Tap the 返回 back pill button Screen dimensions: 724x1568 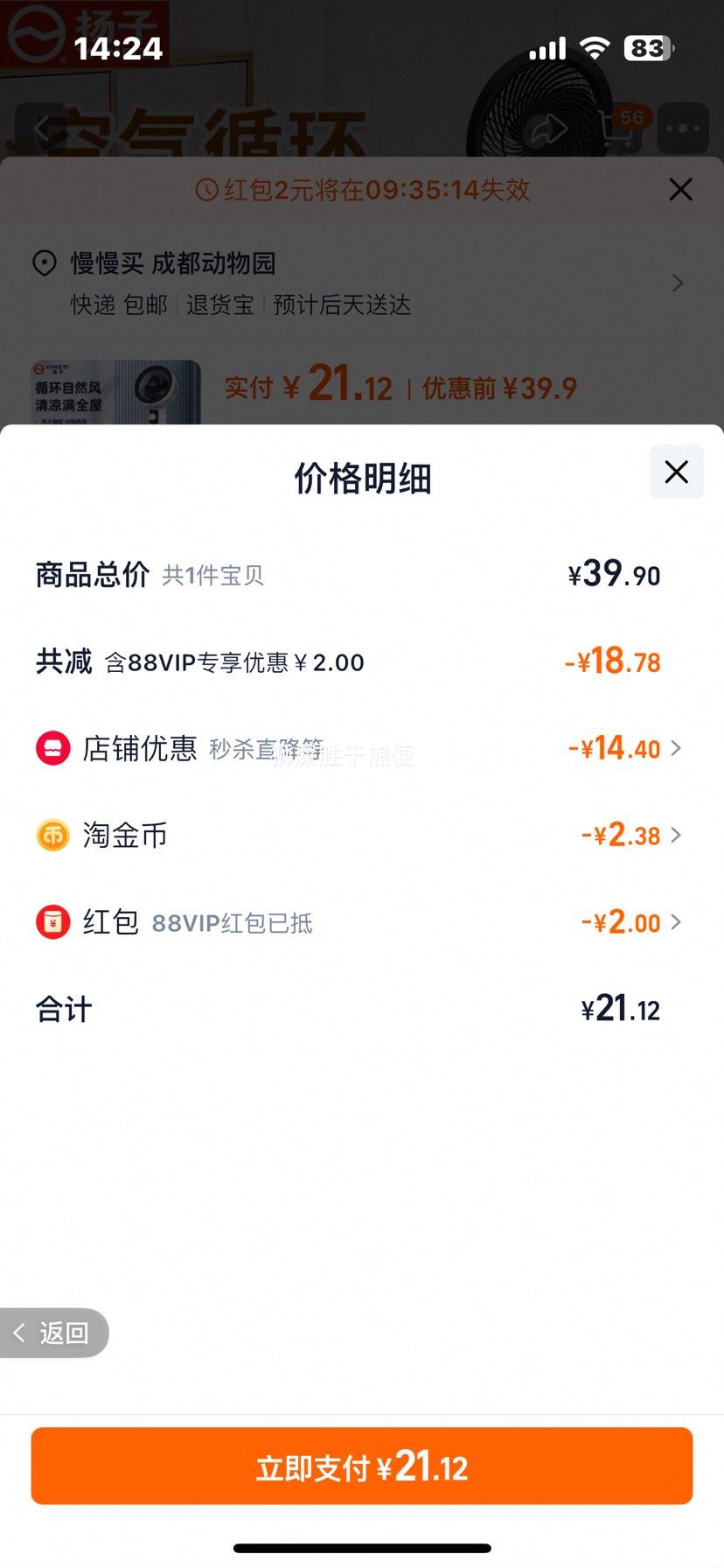tap(54, 1333)
